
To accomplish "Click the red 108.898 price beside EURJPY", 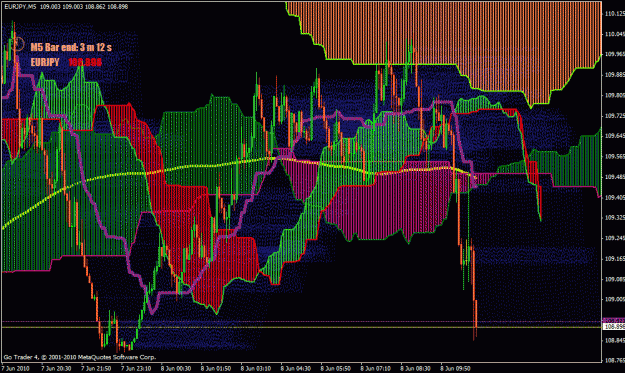I will [85, 63].
